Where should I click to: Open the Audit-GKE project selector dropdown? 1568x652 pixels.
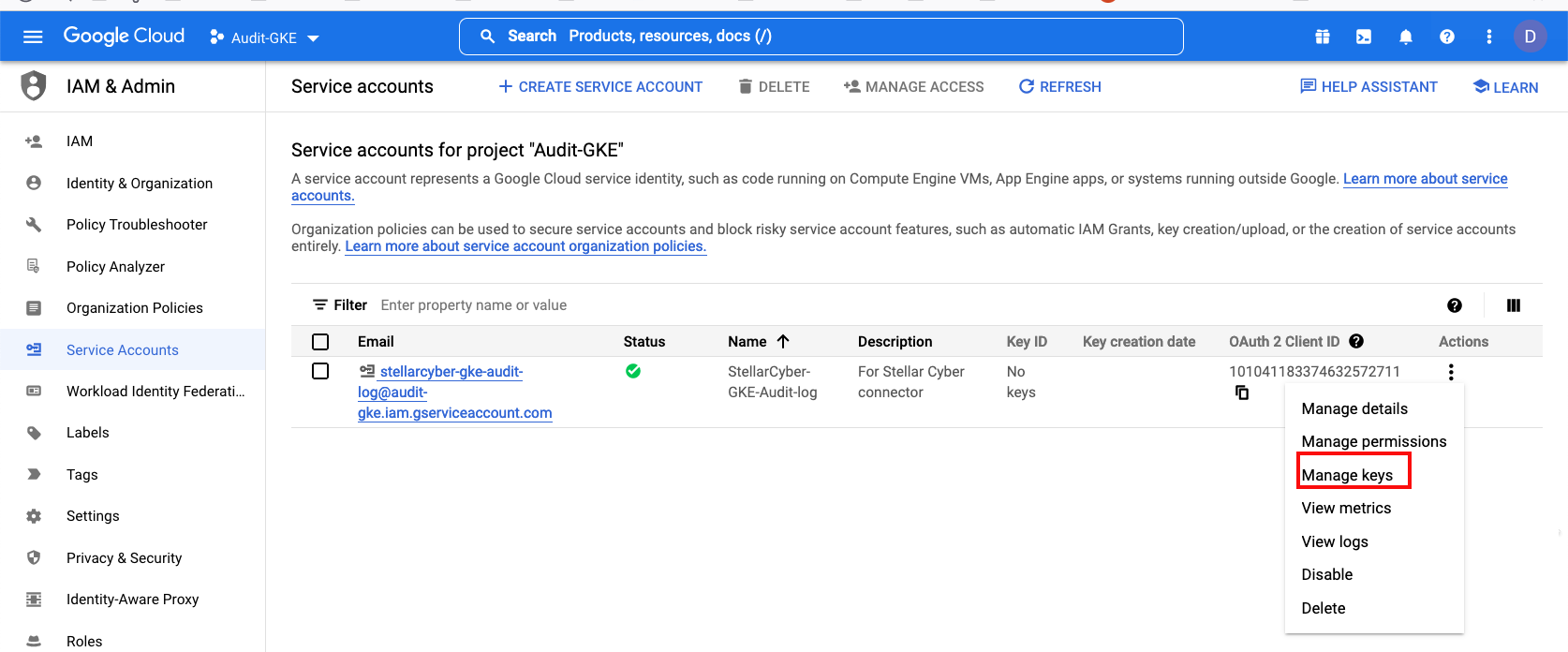click(265, 37)
